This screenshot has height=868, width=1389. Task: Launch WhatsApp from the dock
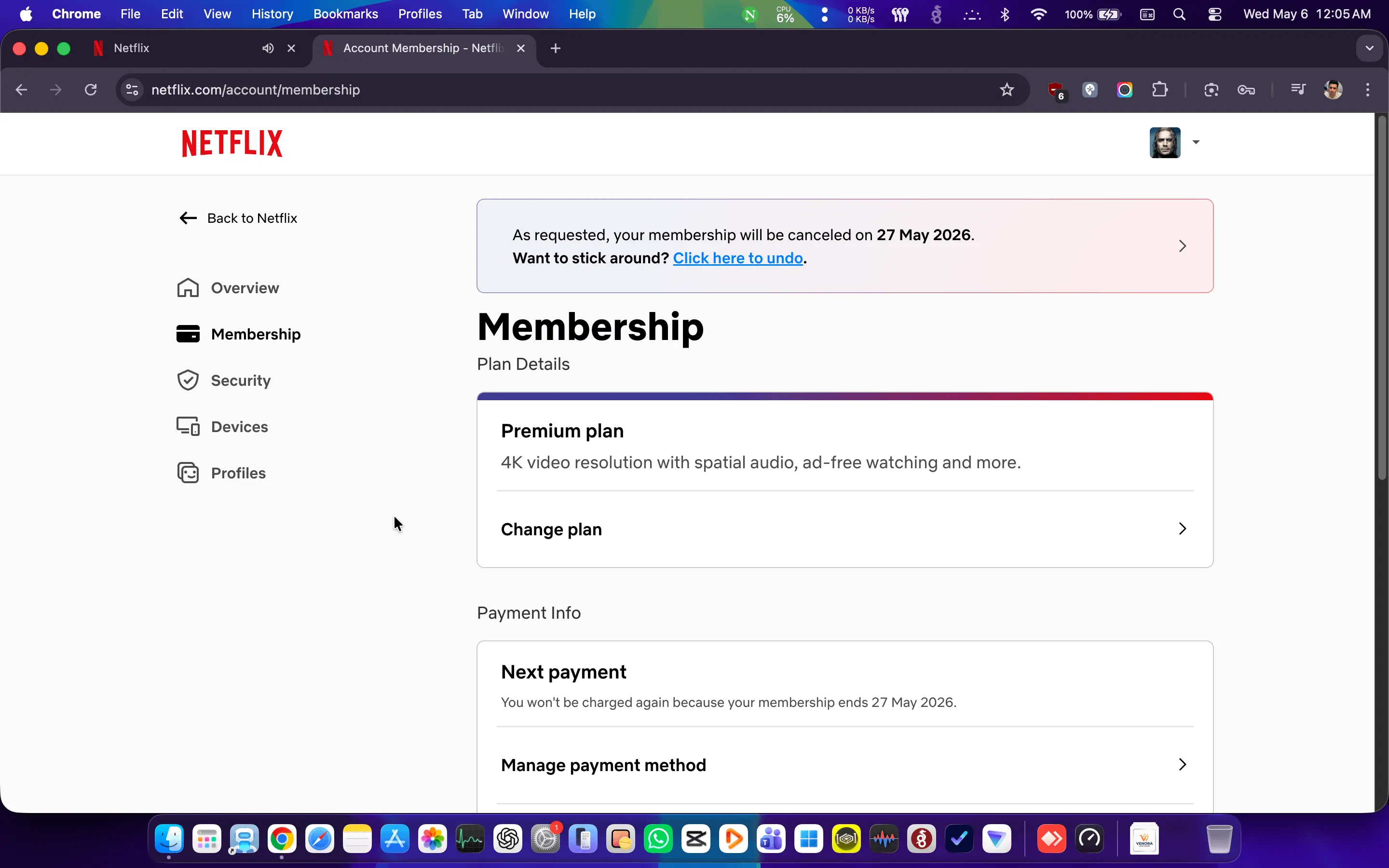click(658, 839)
